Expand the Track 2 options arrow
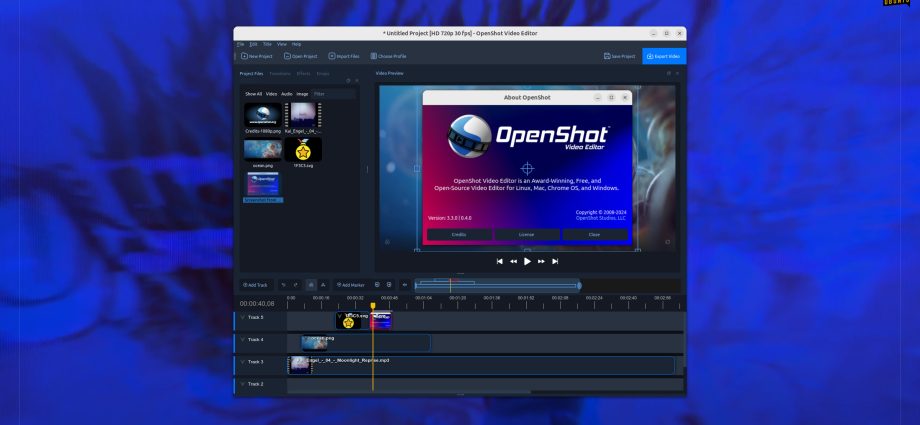The image size is (920, 425). (242, 384)
